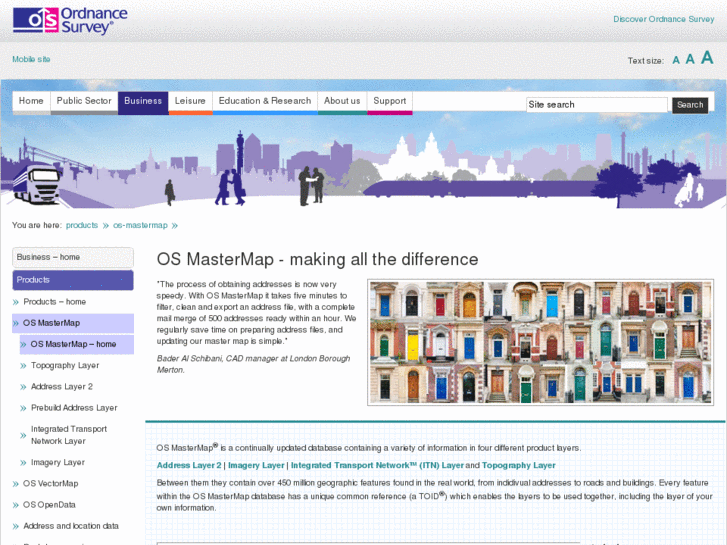Follow the Topography Layer content link
Viewport: 727px width, 545px height.
coord(518,465)
